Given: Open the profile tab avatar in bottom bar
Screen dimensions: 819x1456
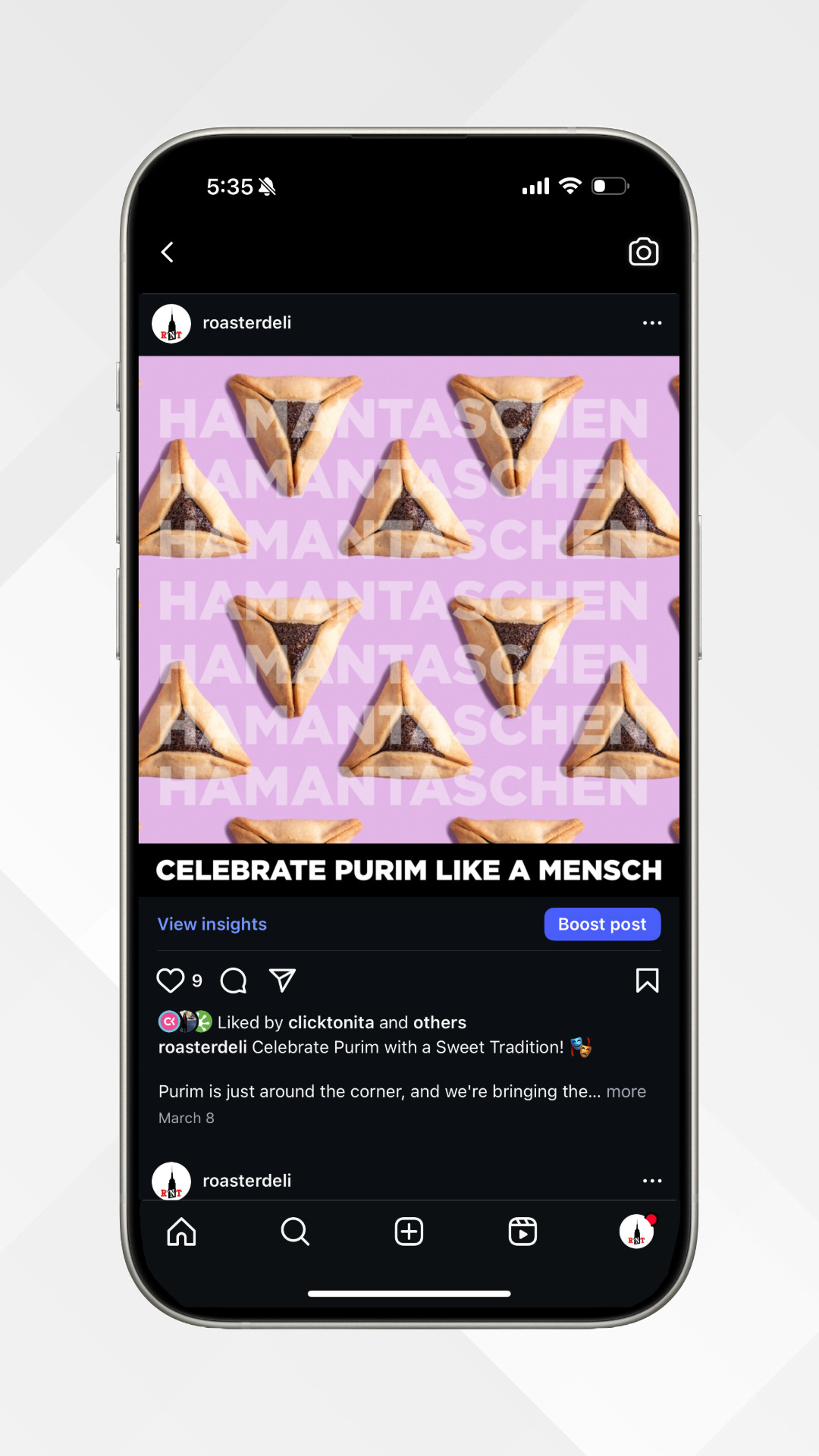Looking at the screenshot, I should coord(636,1231).
